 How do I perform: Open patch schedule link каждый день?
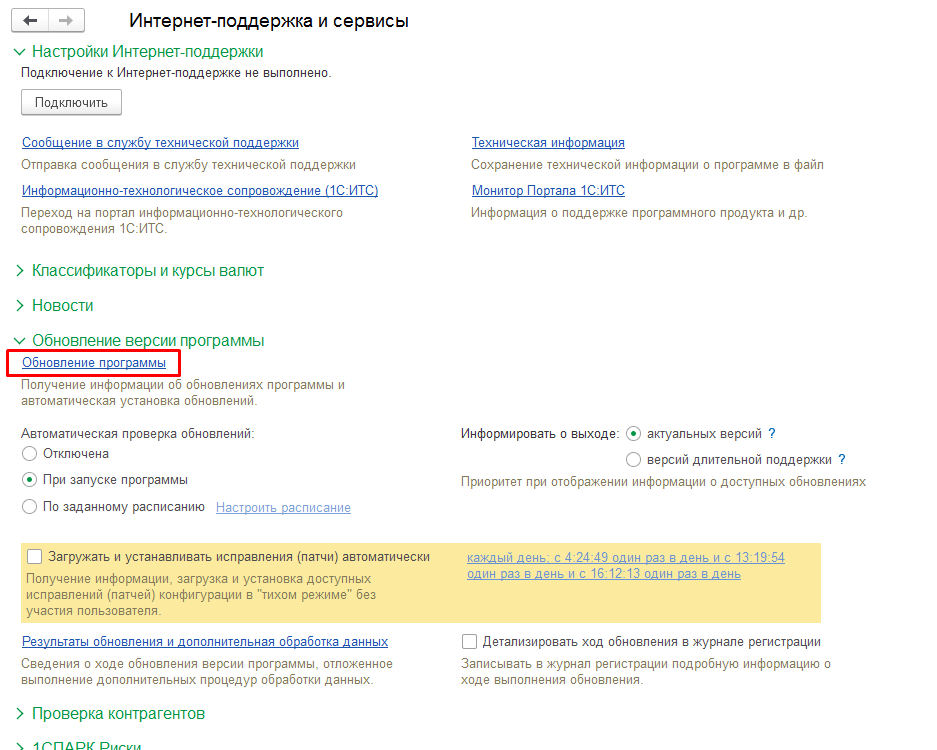click(626, 565)
